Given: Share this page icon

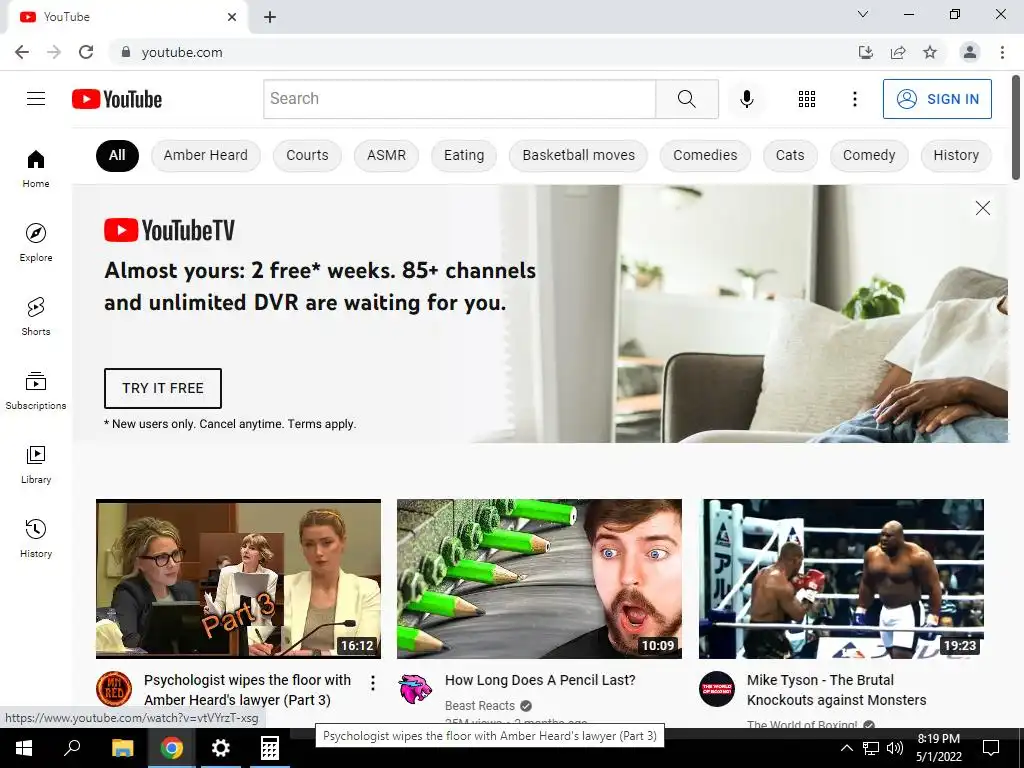Looking at the screenshot, I should (898, 52).
